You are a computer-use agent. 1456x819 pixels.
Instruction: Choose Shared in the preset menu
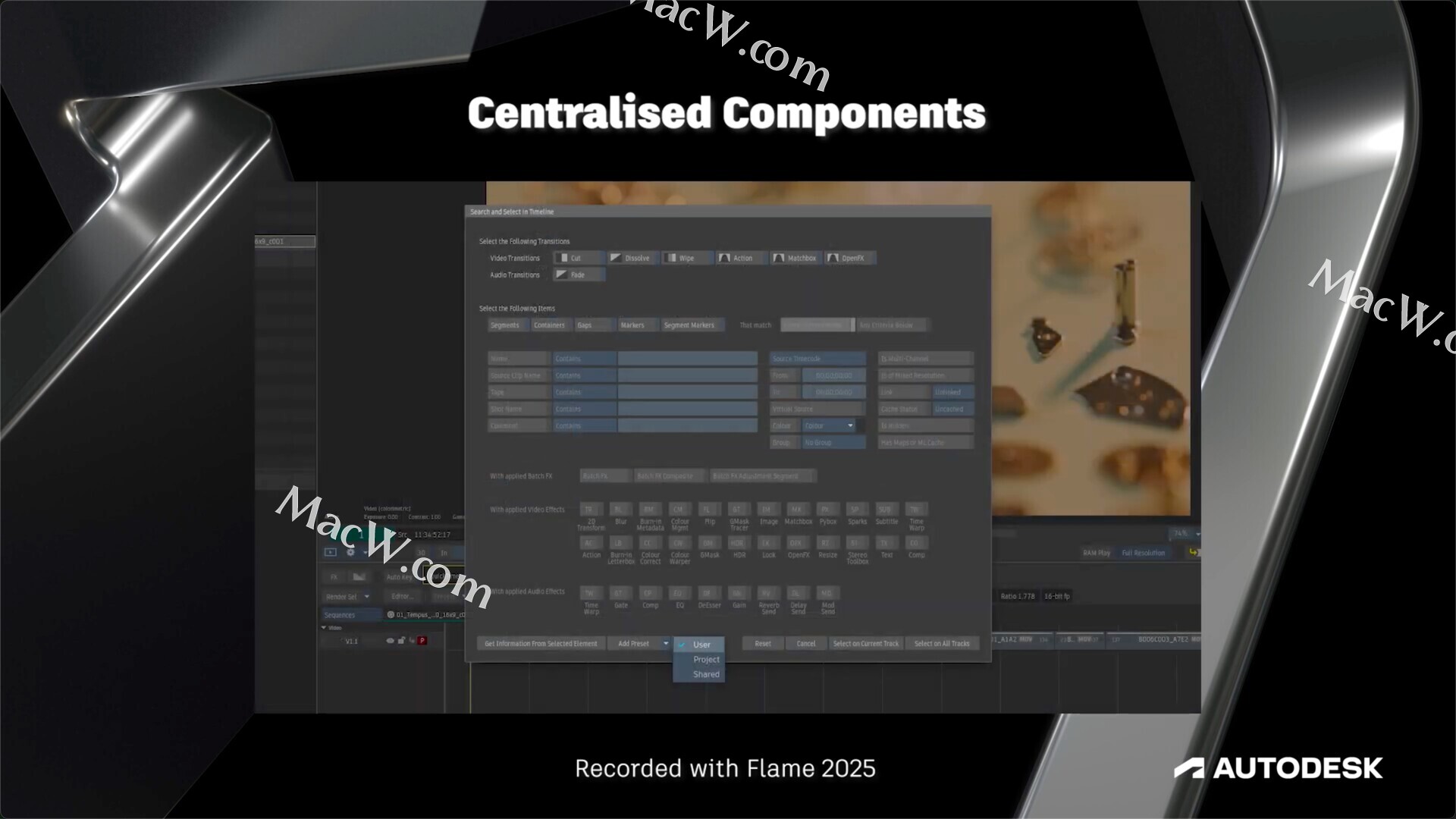click(699, 674)
